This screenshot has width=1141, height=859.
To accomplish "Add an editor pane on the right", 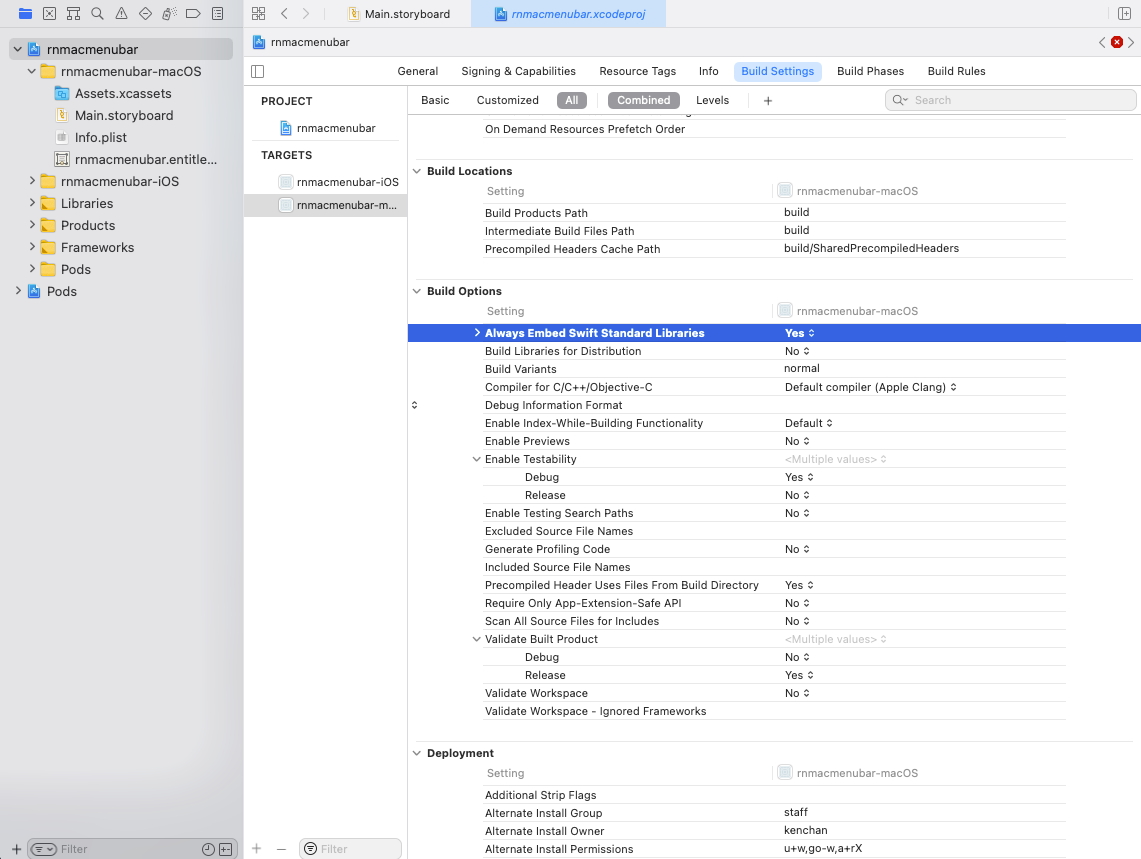I will click(1124, 13).
